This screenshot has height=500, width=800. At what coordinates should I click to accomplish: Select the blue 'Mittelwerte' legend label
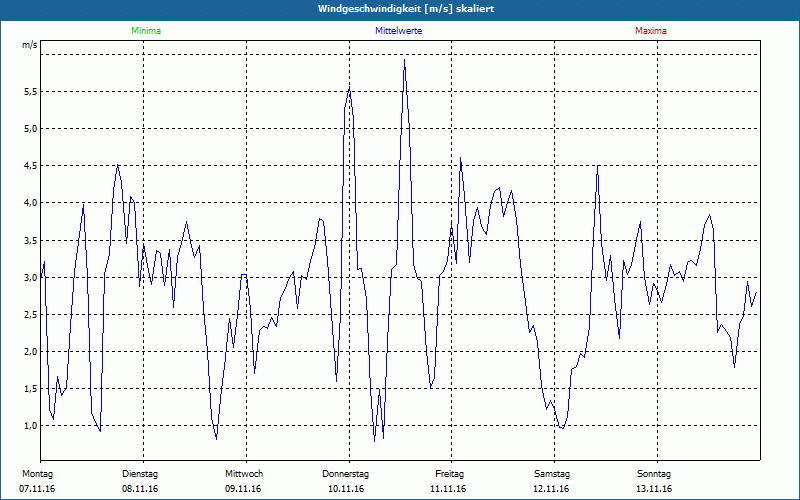coord(398,31)
